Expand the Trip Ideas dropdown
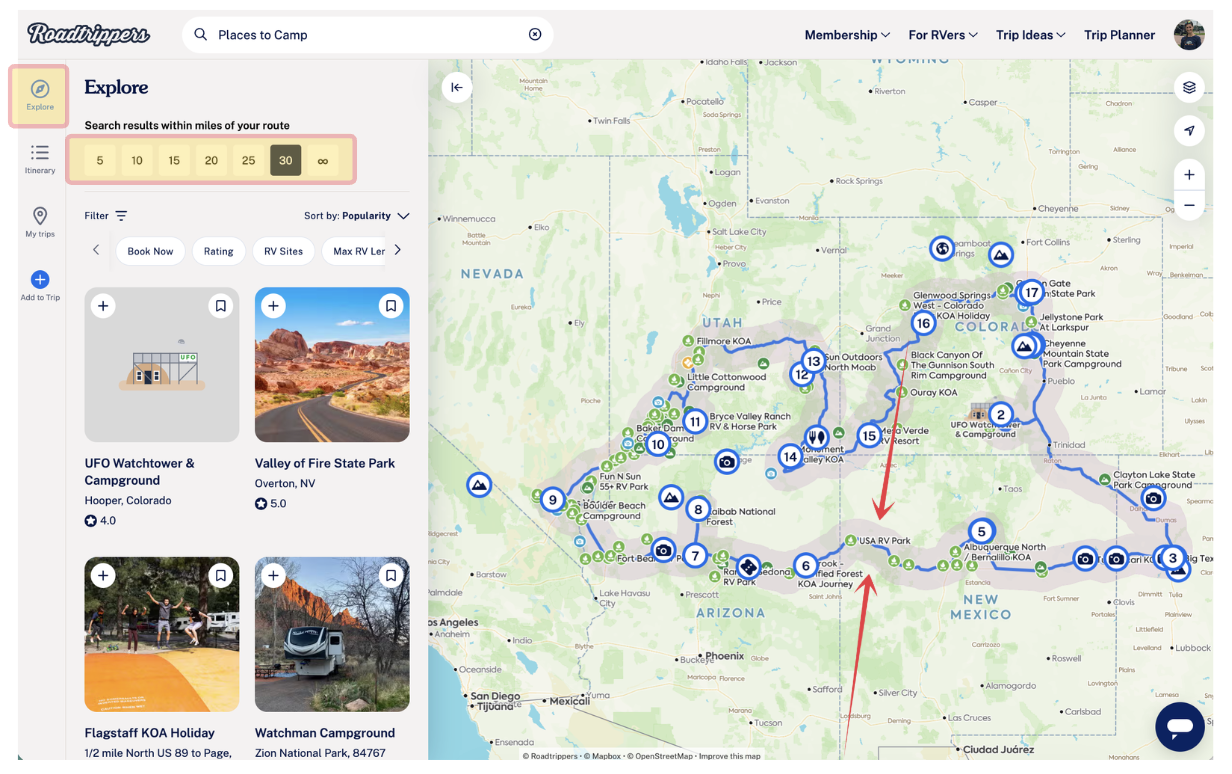This screenshot has width=1232, height=774. (1030, 34)
